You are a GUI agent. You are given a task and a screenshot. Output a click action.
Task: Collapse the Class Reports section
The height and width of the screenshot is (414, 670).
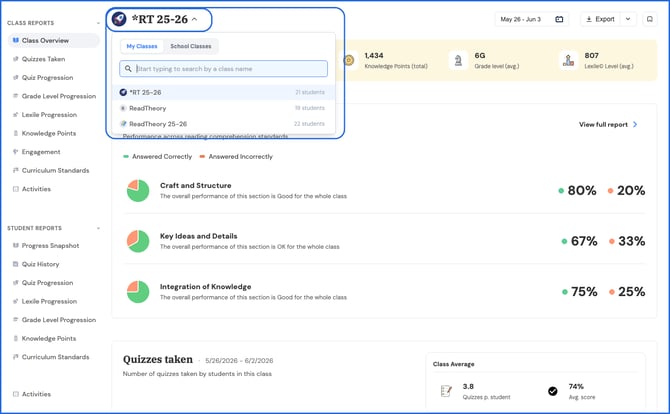(x=98, y=23)
